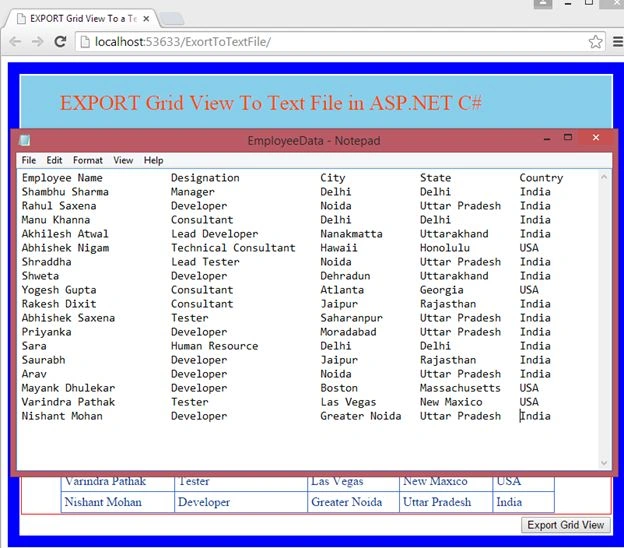Click 'Designation' header in Notepad
The image size is (624, 548).
[x=205, y=178]
